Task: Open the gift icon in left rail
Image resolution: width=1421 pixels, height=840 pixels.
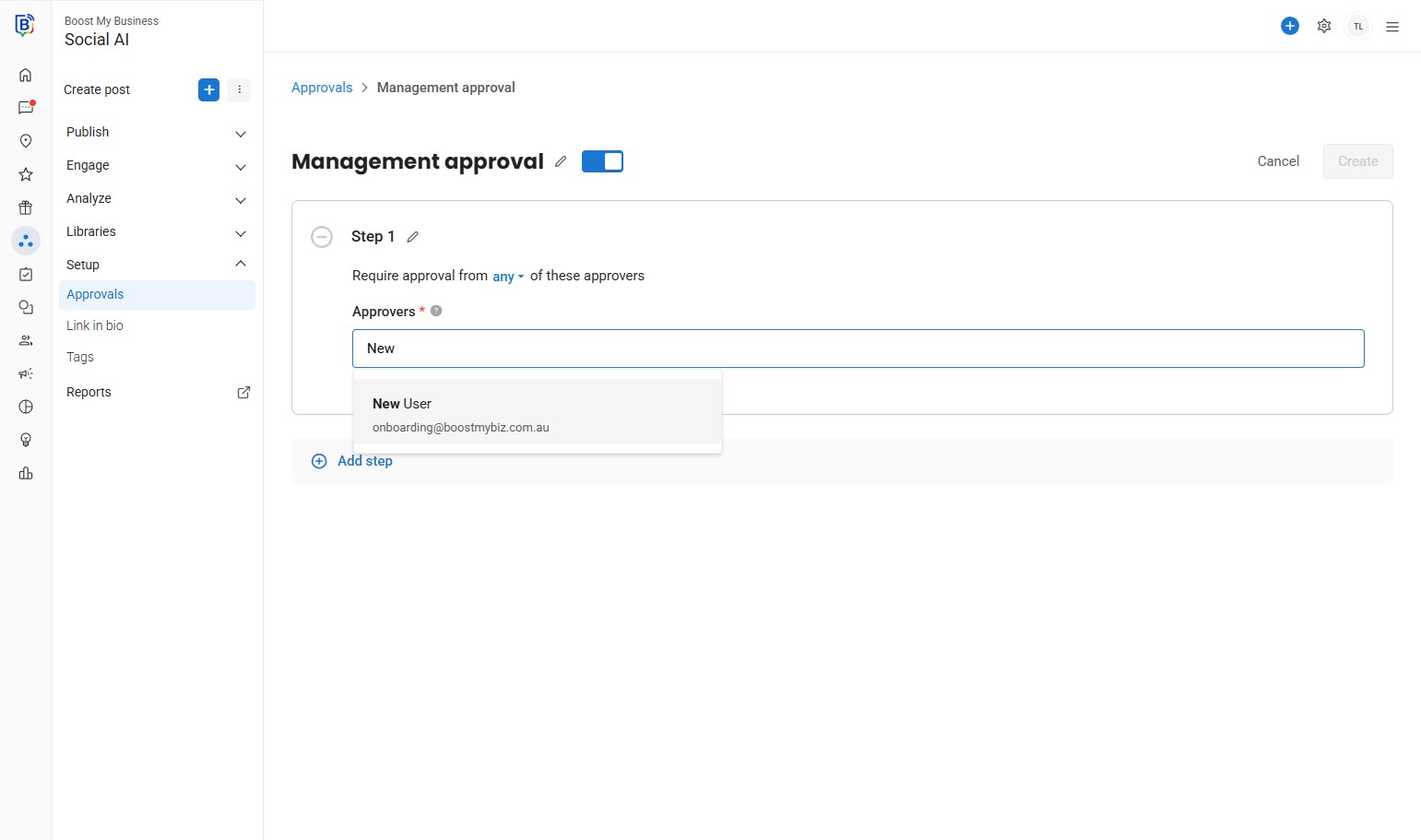Action: click(x=26, y=207)
